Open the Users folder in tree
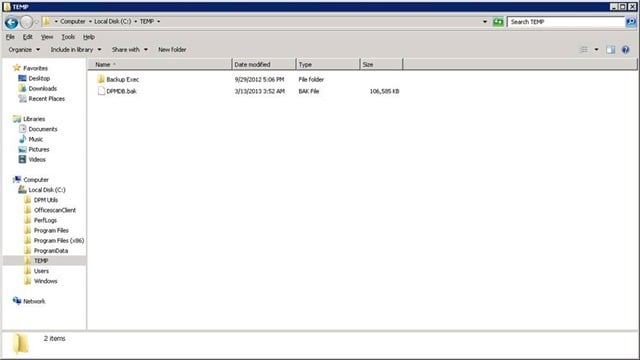Viewport: 640px width, 360px height. click(x=41, y=271)
